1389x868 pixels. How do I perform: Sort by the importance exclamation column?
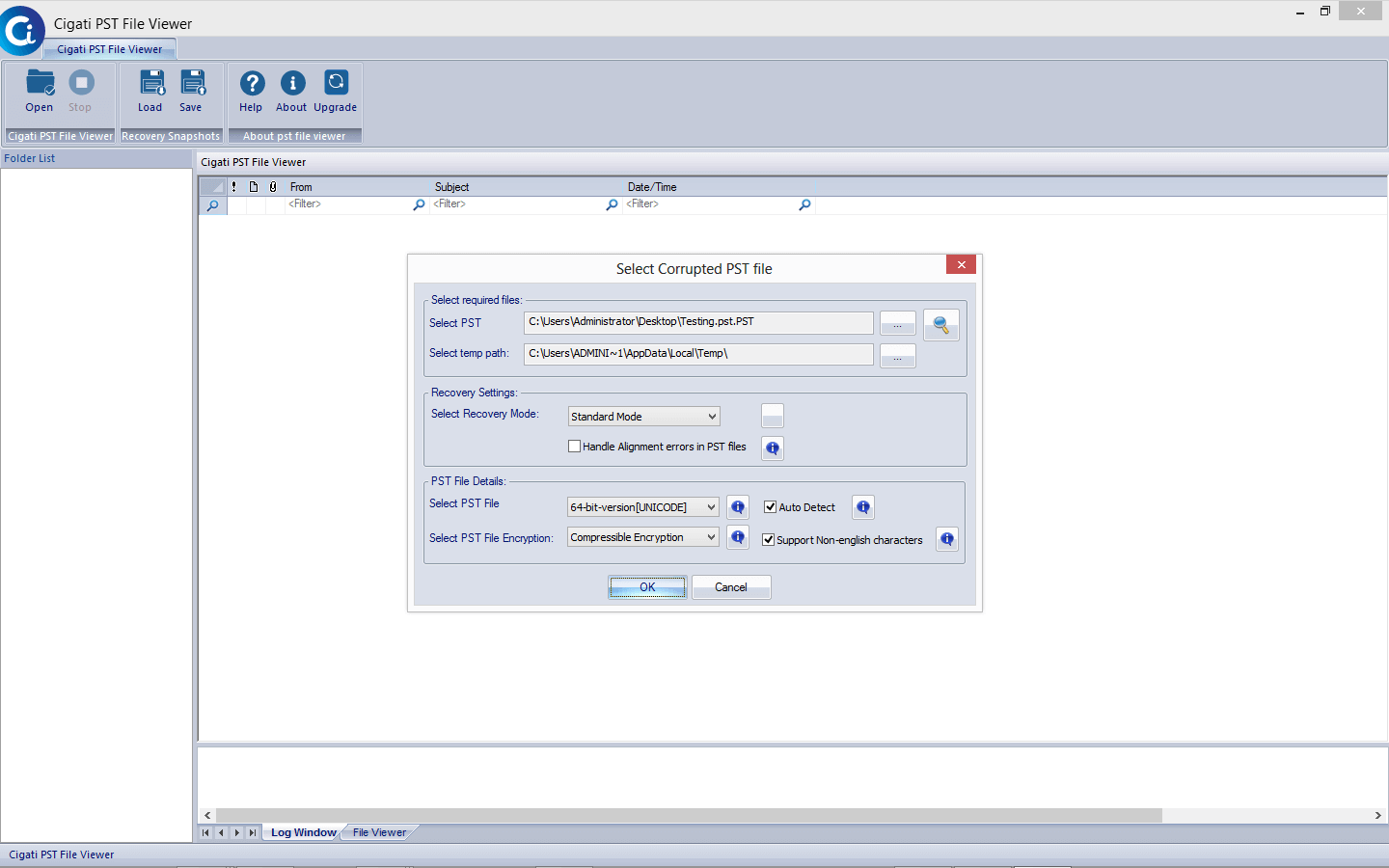point(234,187)
